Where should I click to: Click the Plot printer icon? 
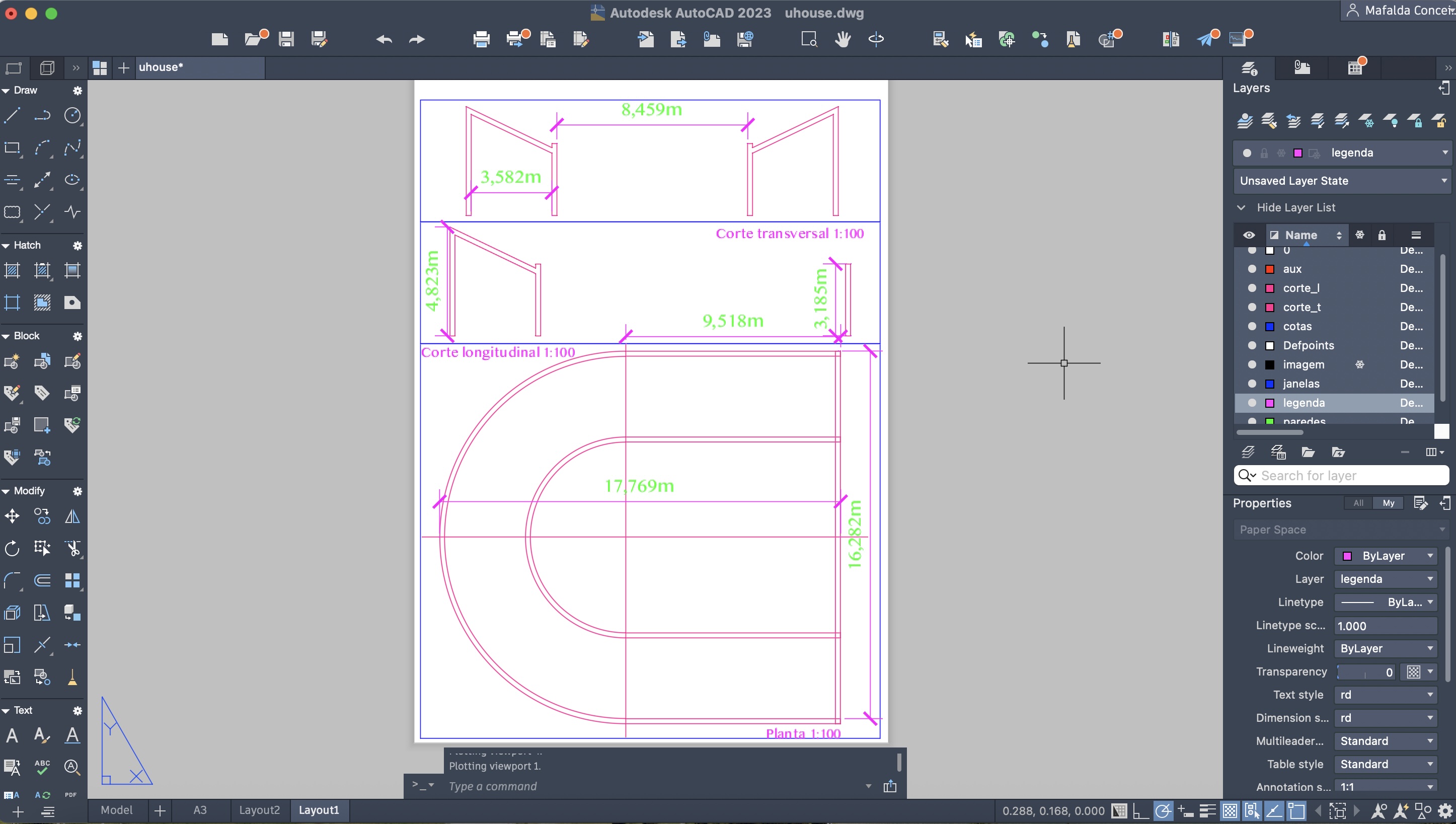[481, 39]
